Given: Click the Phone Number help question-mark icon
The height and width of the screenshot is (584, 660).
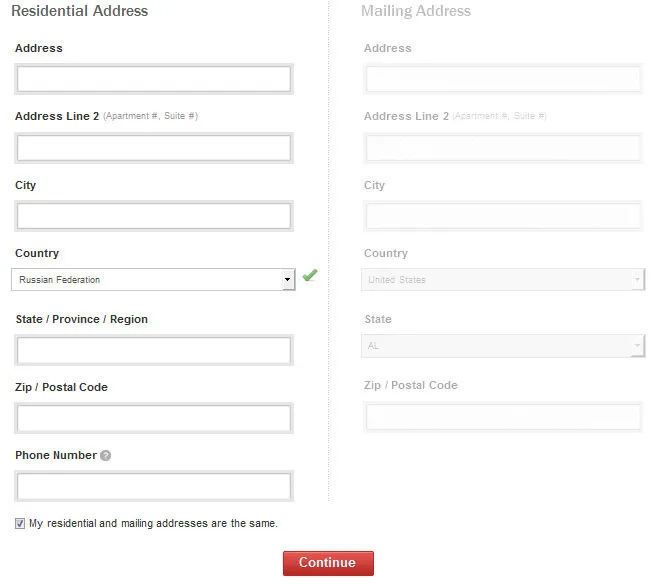Looking at the screenshot, I should [106, 456].
